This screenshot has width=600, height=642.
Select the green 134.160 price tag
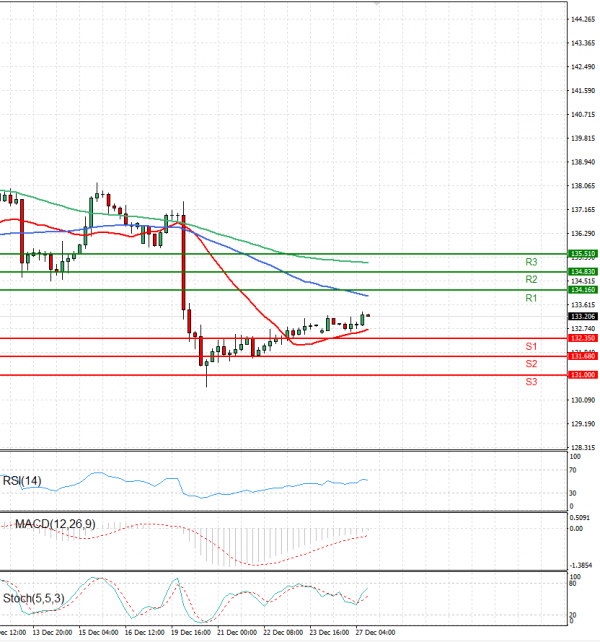pyautogui.click(x=582, y=290)
